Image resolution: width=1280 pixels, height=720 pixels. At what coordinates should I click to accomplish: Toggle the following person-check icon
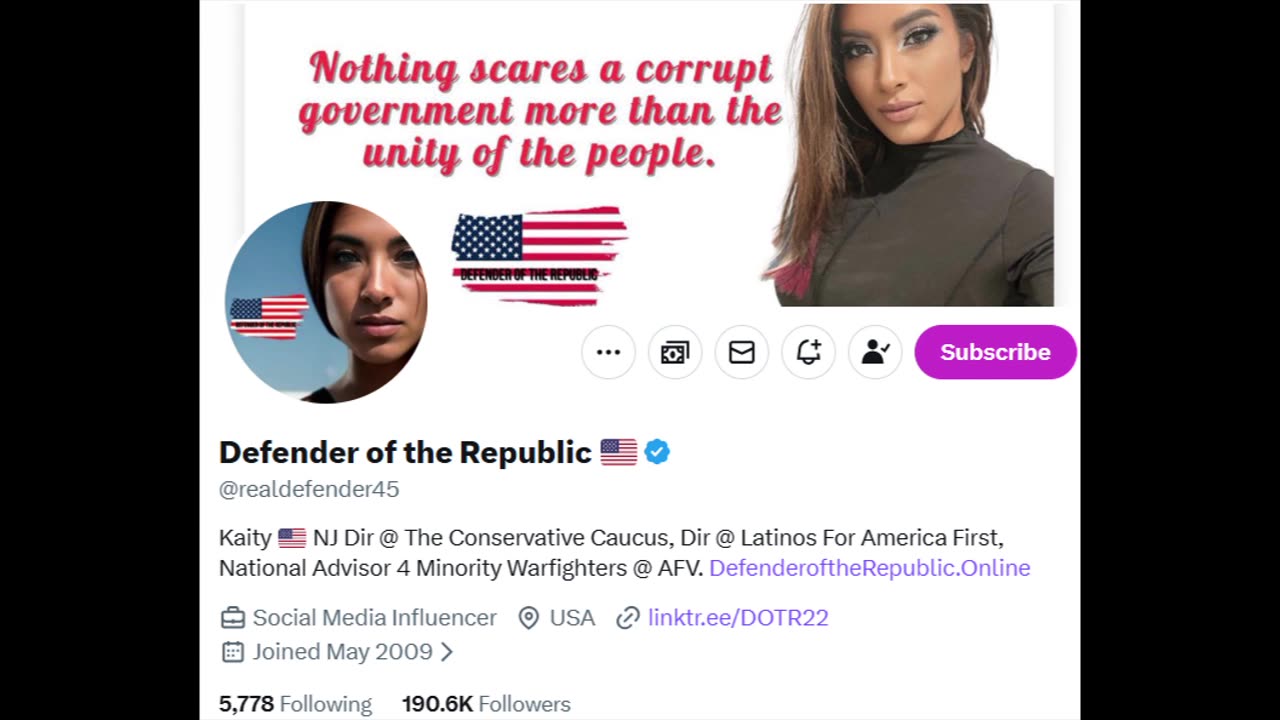875,352
